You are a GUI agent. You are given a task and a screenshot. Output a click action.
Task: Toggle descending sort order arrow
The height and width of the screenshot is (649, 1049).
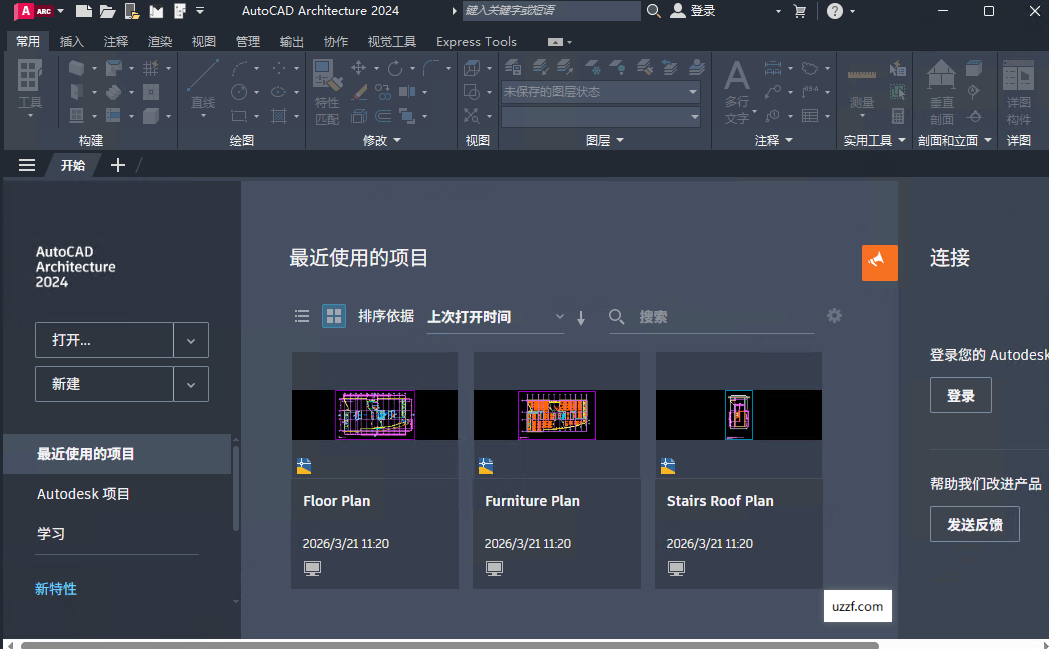[581, 317]
